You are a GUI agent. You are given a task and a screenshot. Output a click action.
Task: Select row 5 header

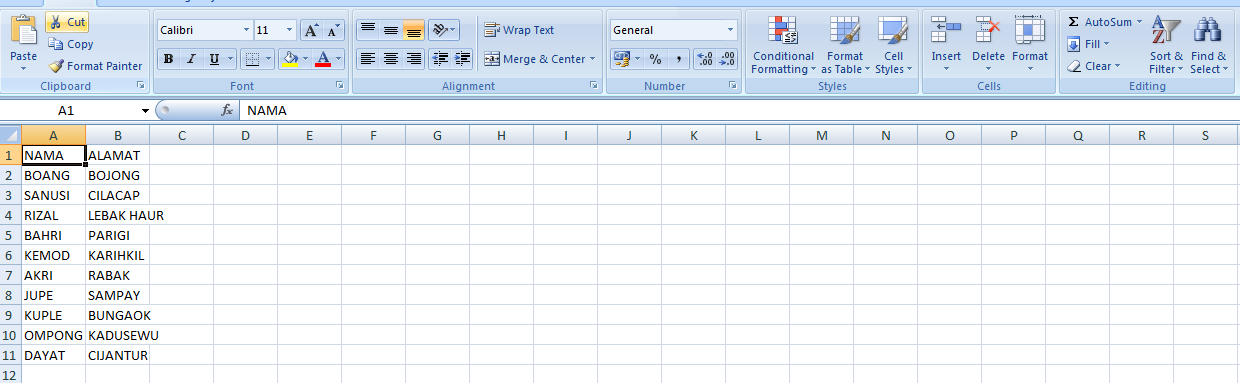point(10,235)
